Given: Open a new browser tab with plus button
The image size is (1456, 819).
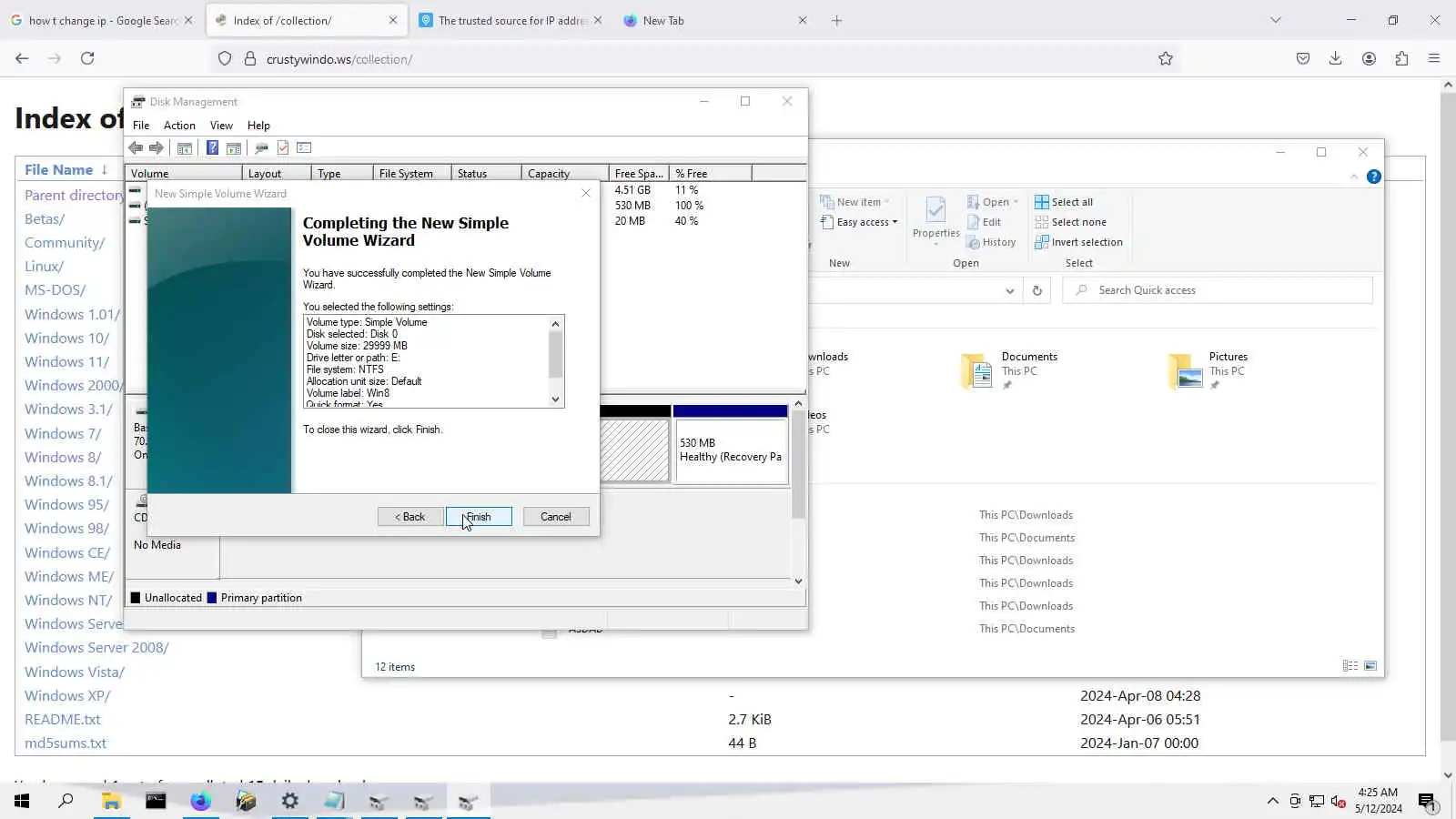Looking at the screenshot, I should click(x=837, y=20).
